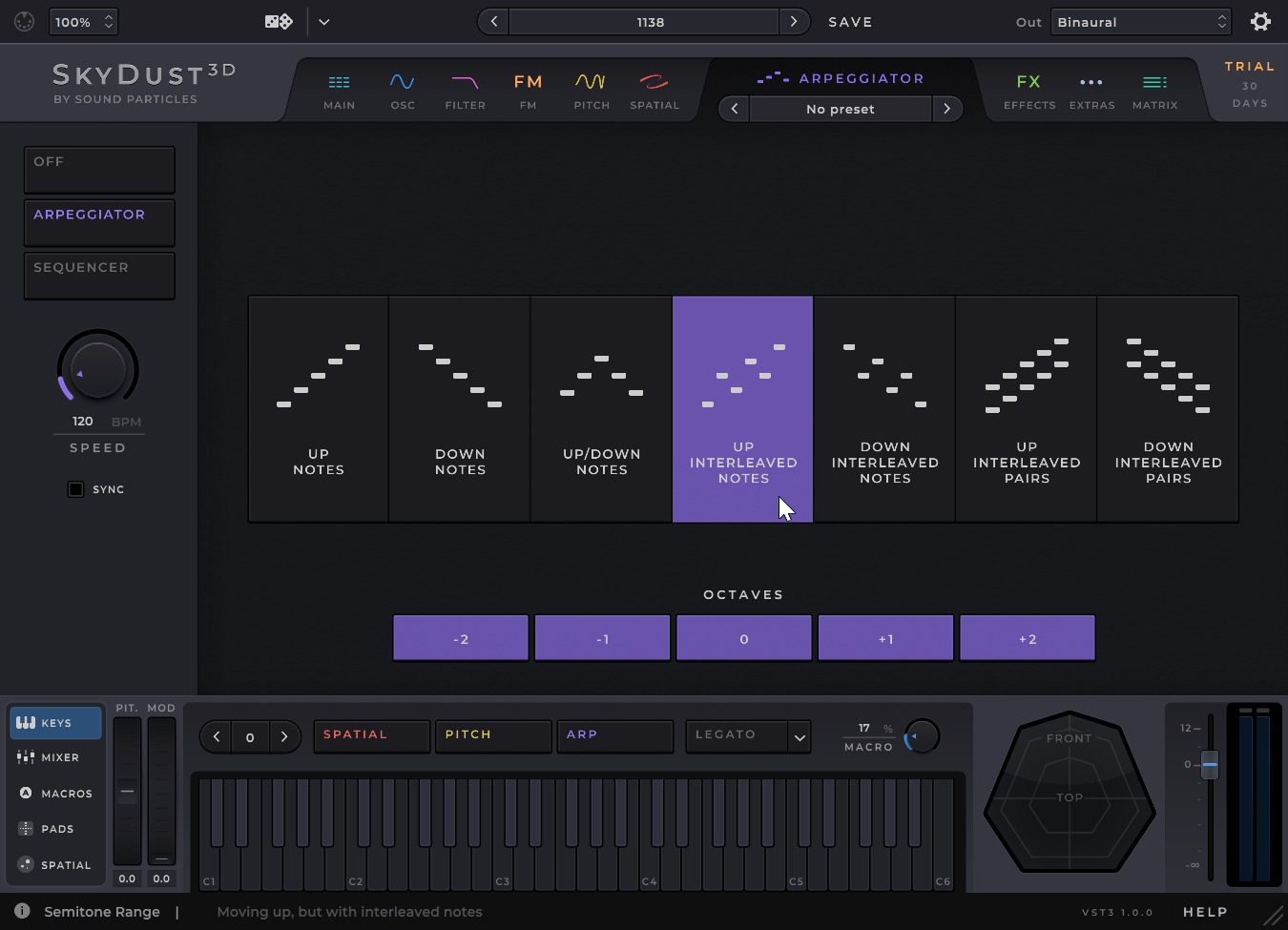
Task: Click the No preset name field
Action: coord(841,109)
